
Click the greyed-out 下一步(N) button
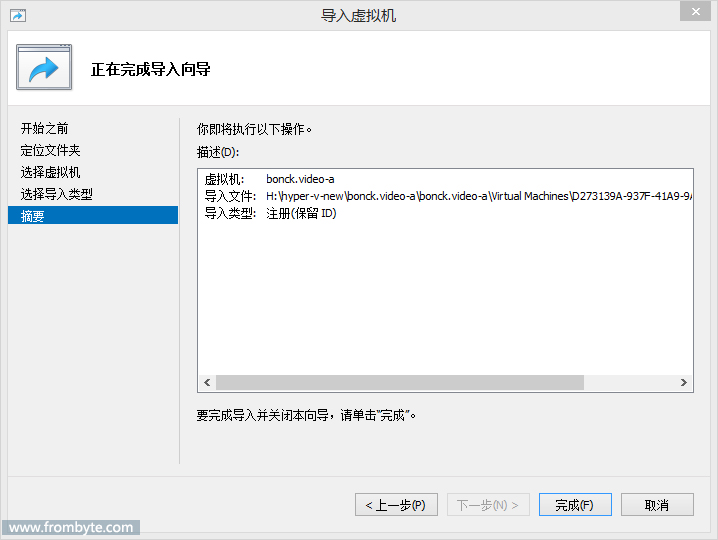(488, 505)
